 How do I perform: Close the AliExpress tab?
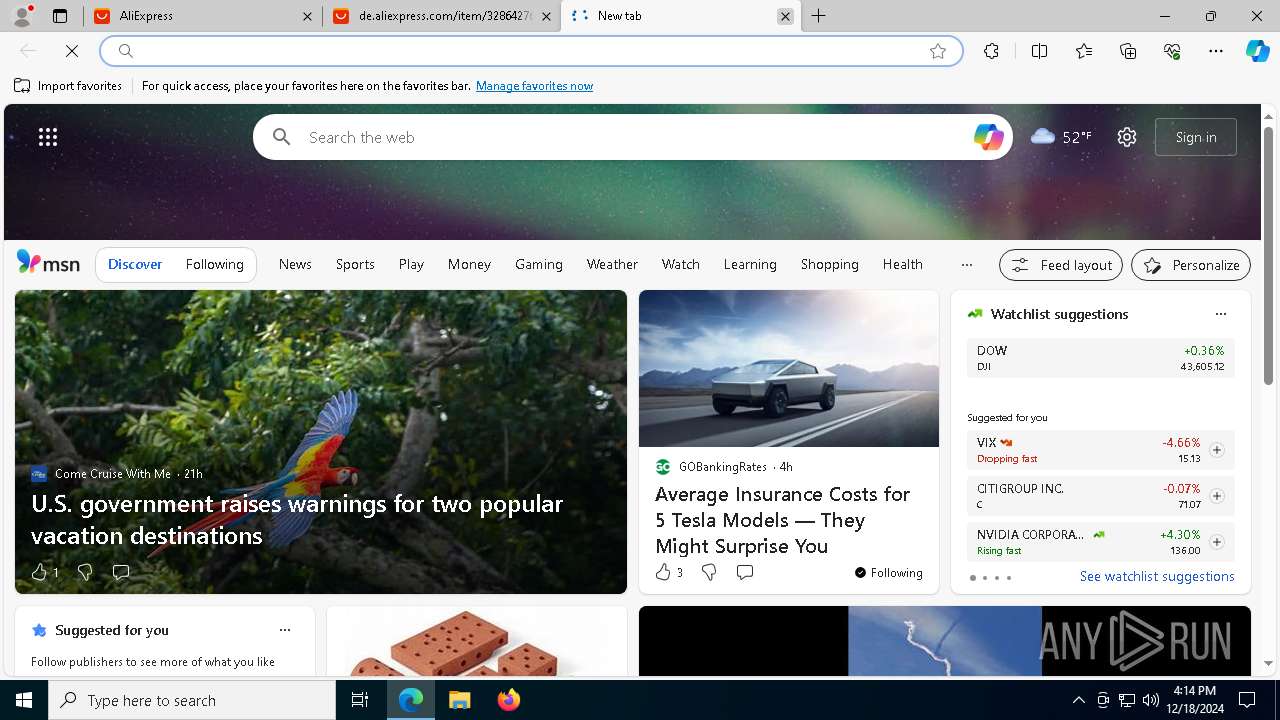point(308,16)
